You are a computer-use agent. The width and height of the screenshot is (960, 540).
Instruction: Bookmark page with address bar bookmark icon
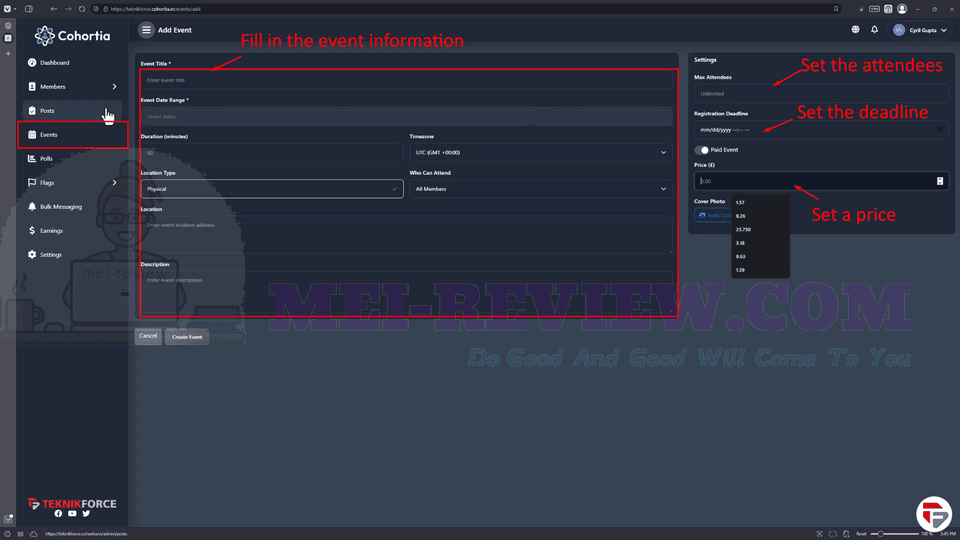(x=836, y=9)
